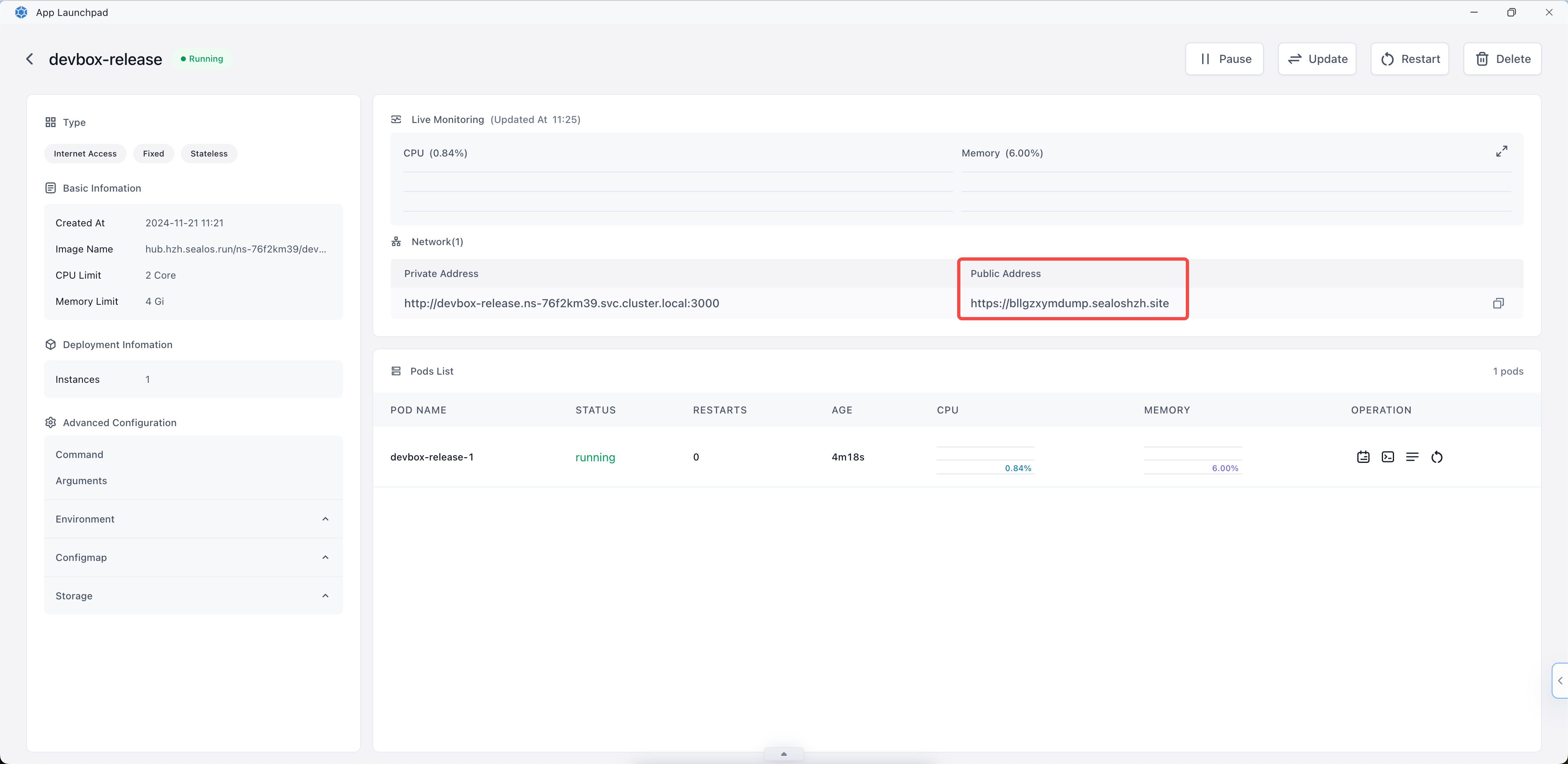
Task: Expand live monitoring charts to full view
Action: click(1501, 152)
